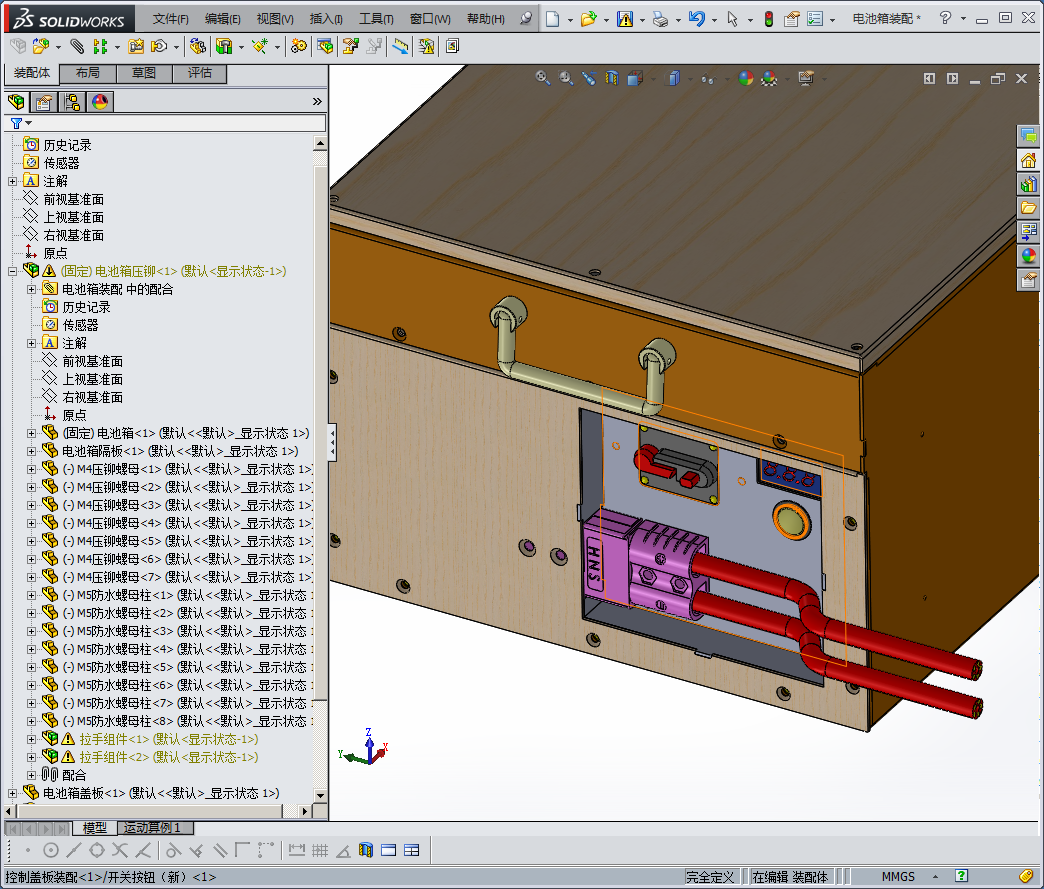This screenshot has width=1044, height=889.
Task: Expand the 注解 tree node at top
Action: coord(12,181)
